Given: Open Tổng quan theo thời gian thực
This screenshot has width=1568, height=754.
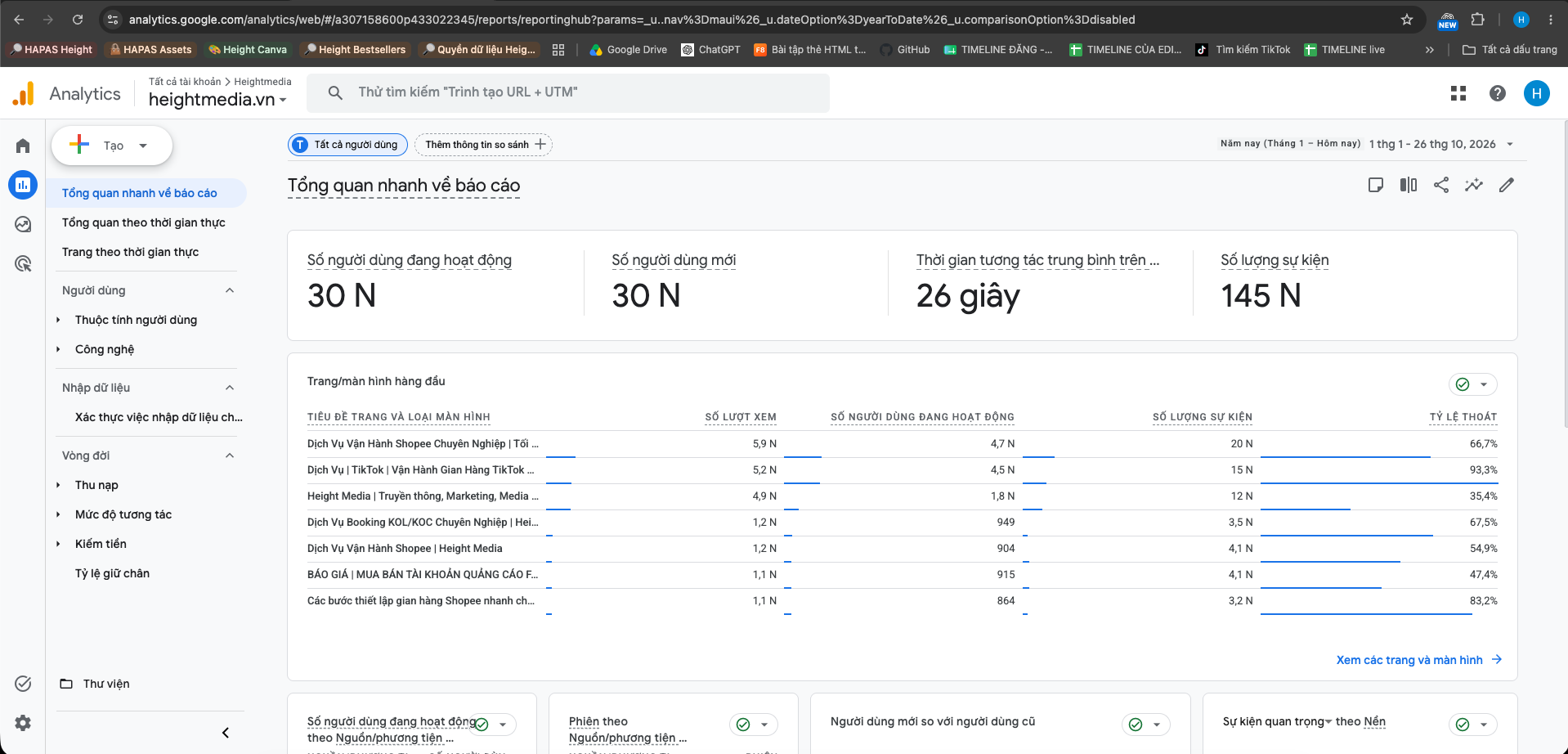Looking at the screenshot, I should (144, 222).
